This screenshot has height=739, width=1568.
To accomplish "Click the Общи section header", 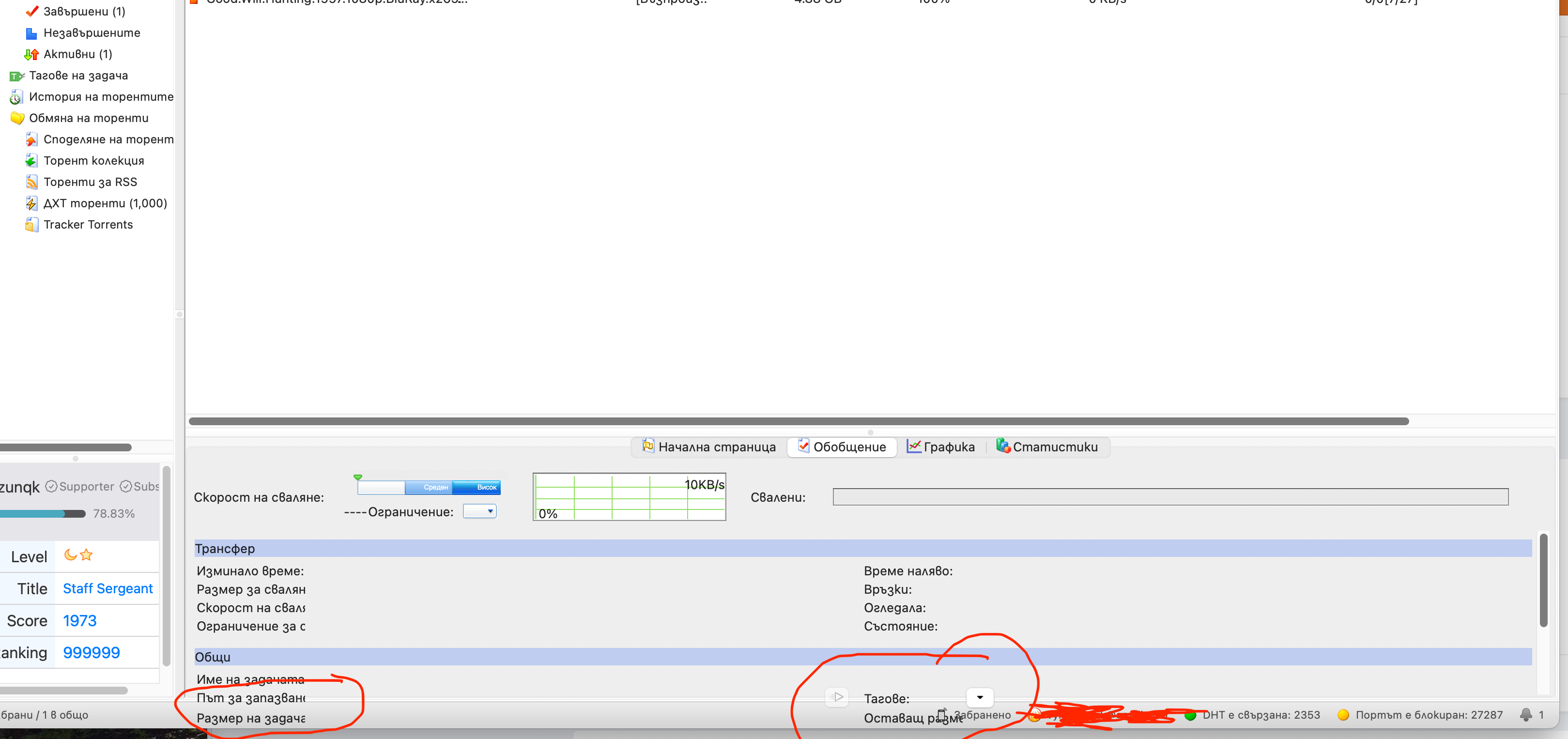I will [863, 657].
